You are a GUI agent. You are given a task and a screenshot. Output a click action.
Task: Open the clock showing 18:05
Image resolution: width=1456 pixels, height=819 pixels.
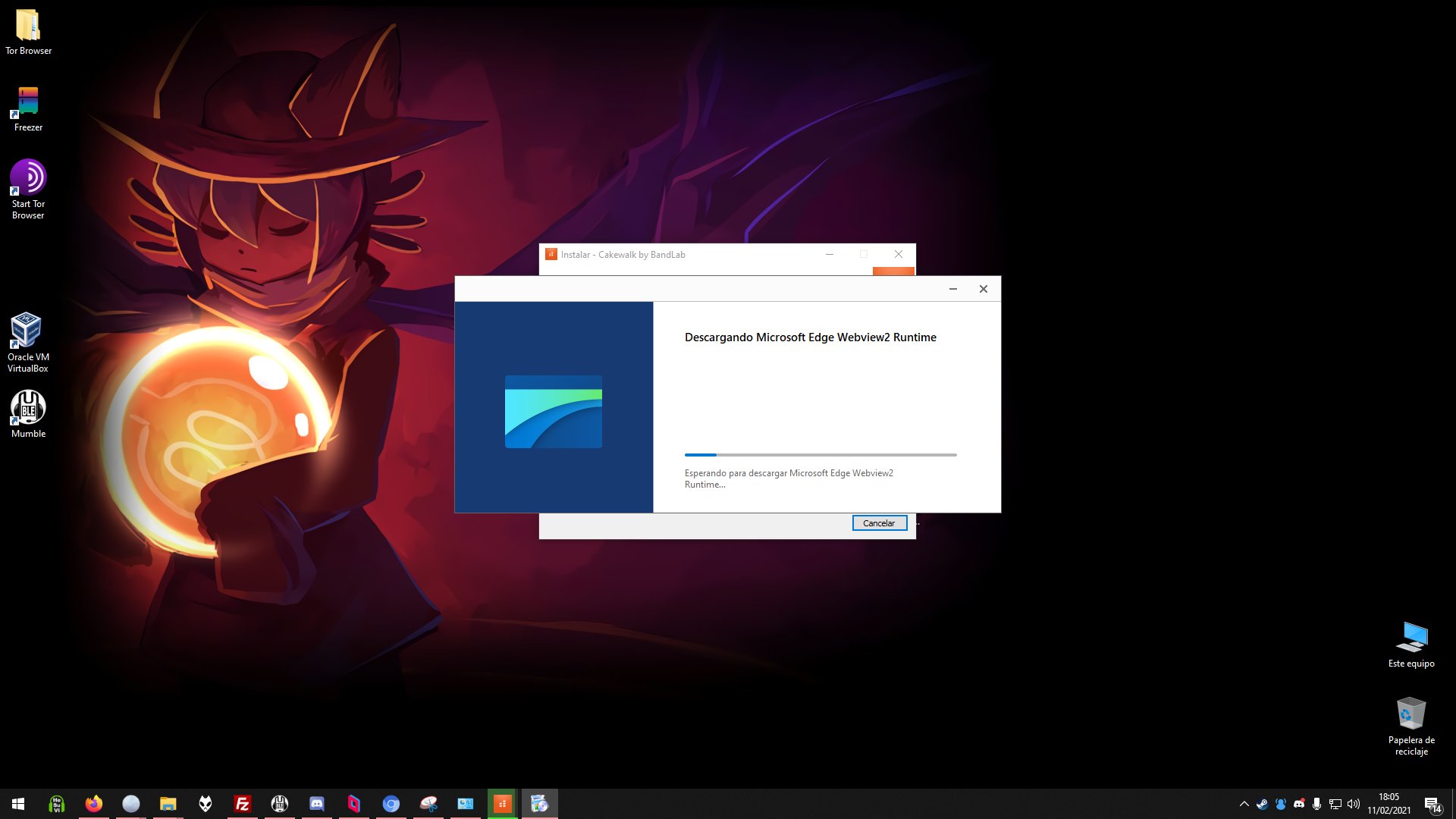1389,804
